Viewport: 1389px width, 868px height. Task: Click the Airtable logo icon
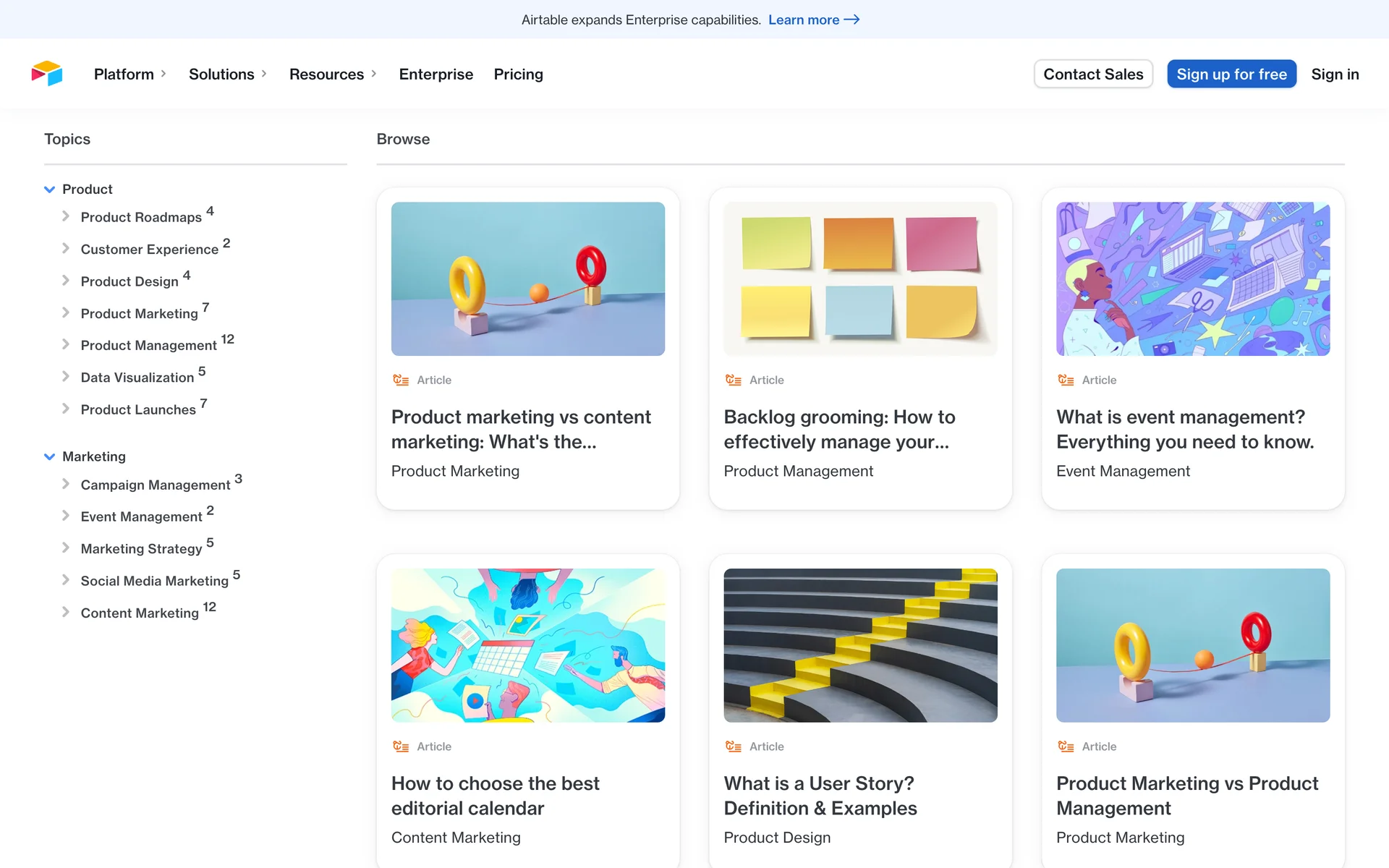click(47, 74)
